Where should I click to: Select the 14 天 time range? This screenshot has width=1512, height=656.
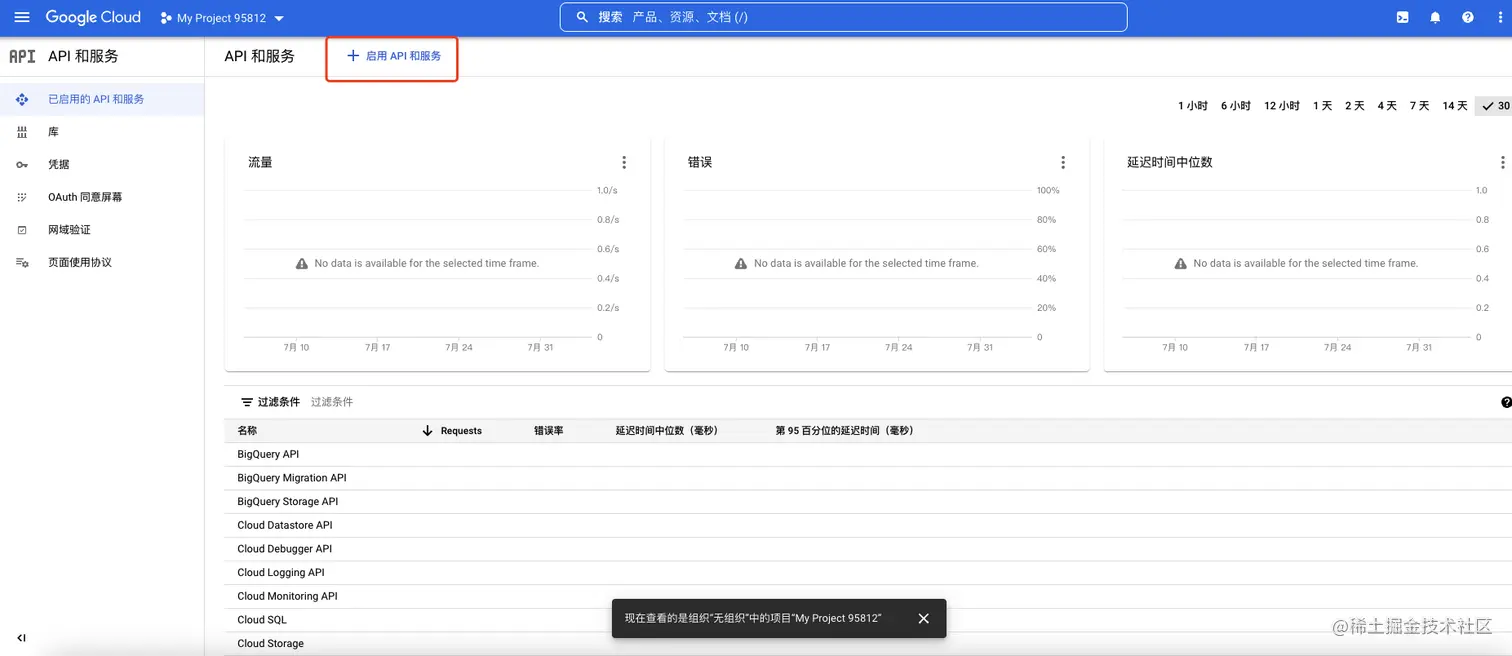1454,106
